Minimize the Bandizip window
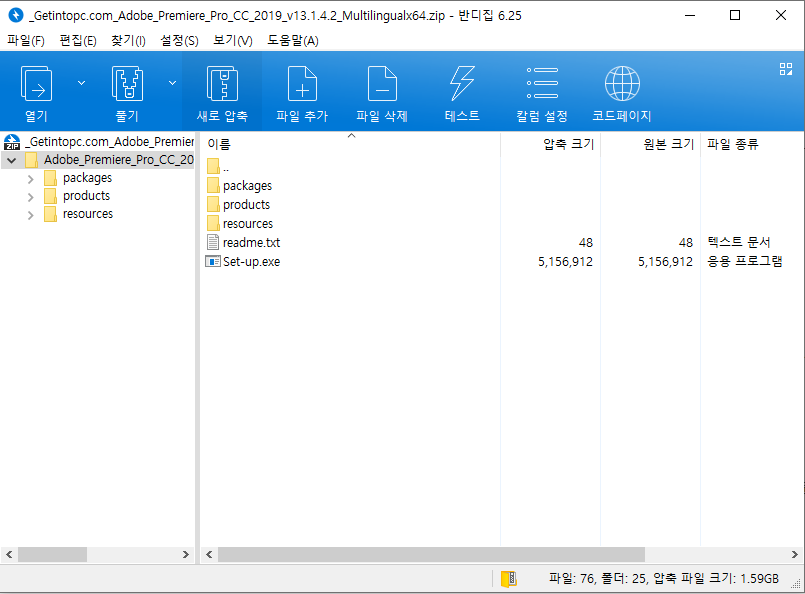Viewport: 805px width, 594px height. [x=689, y=15]
